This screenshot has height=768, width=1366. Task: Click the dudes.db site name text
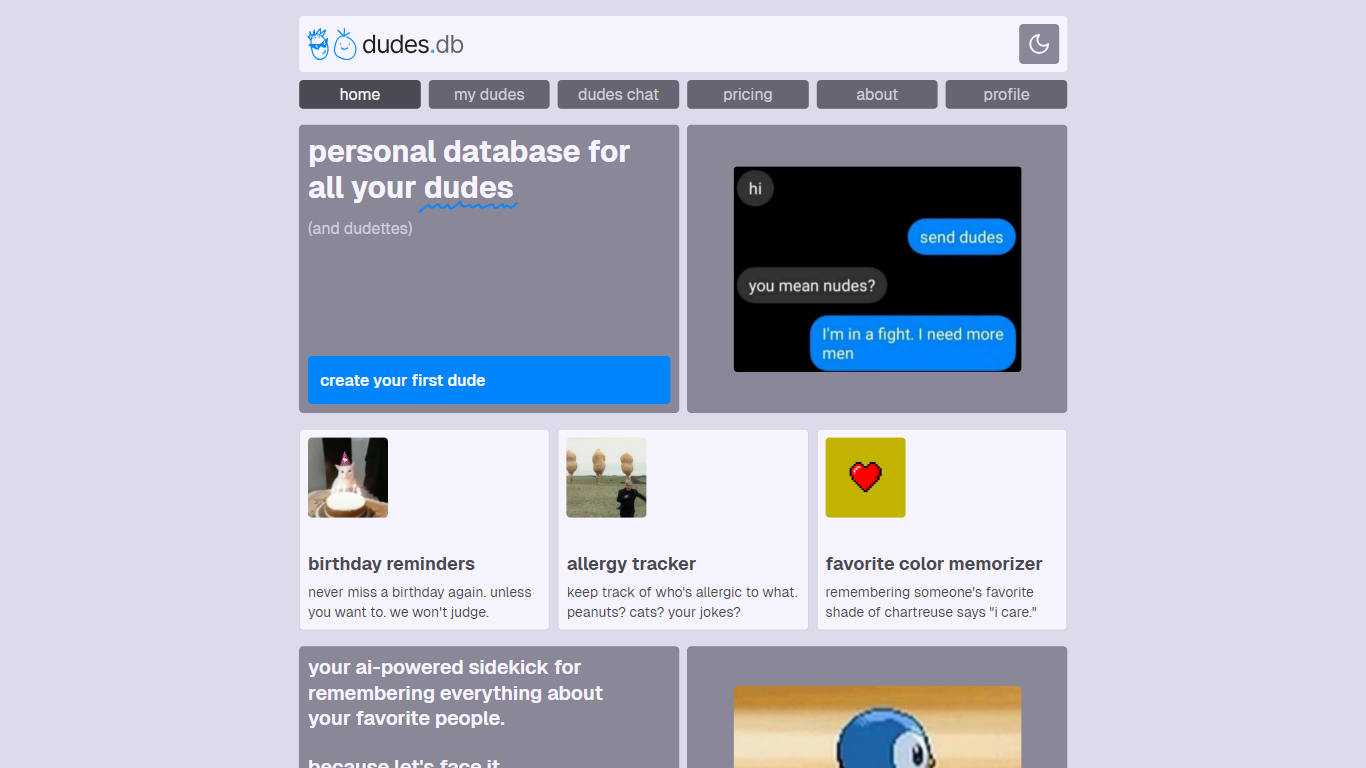pos(412,44)
